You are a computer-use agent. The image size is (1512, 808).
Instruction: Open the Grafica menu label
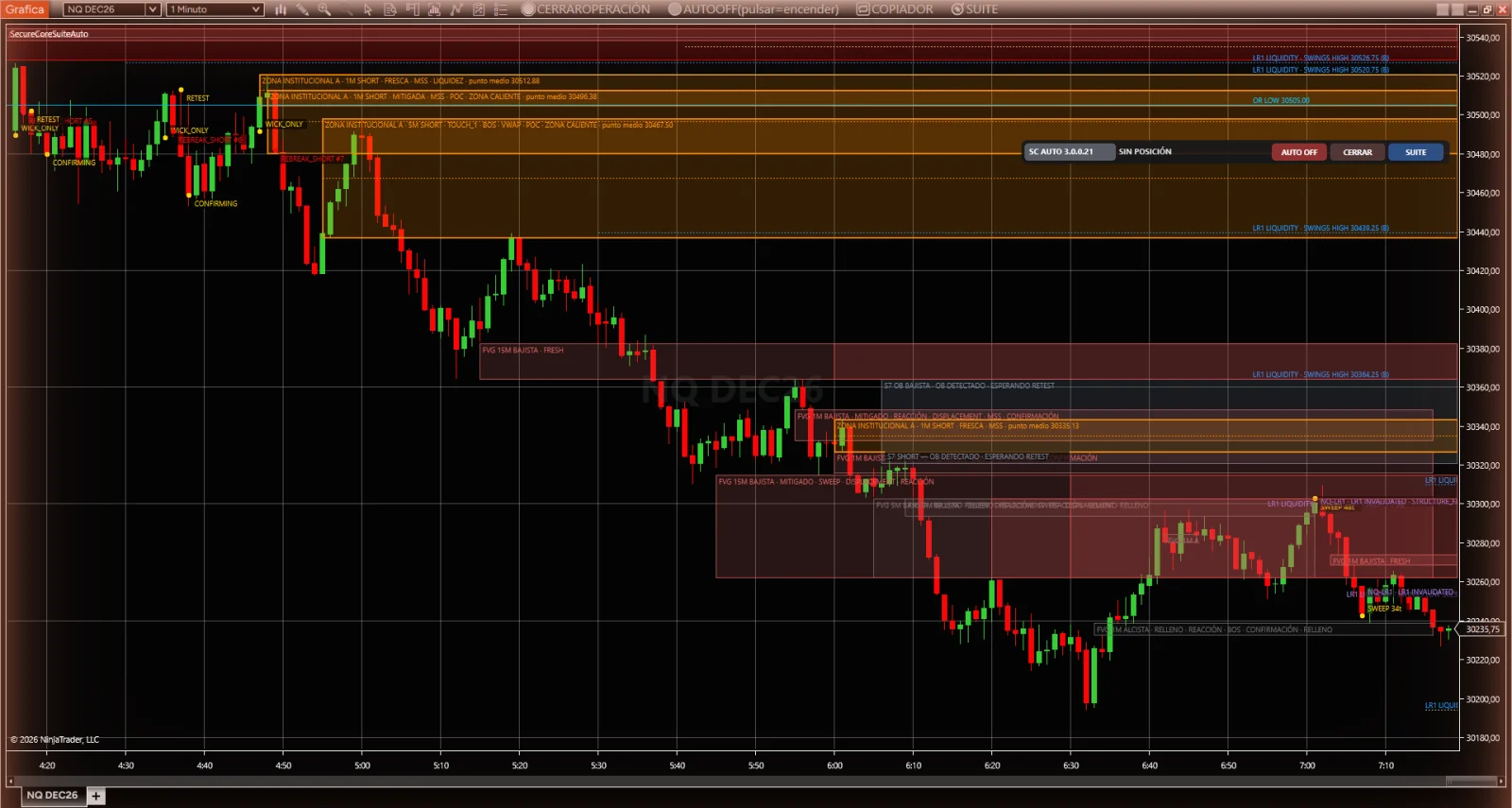(25, 9)
